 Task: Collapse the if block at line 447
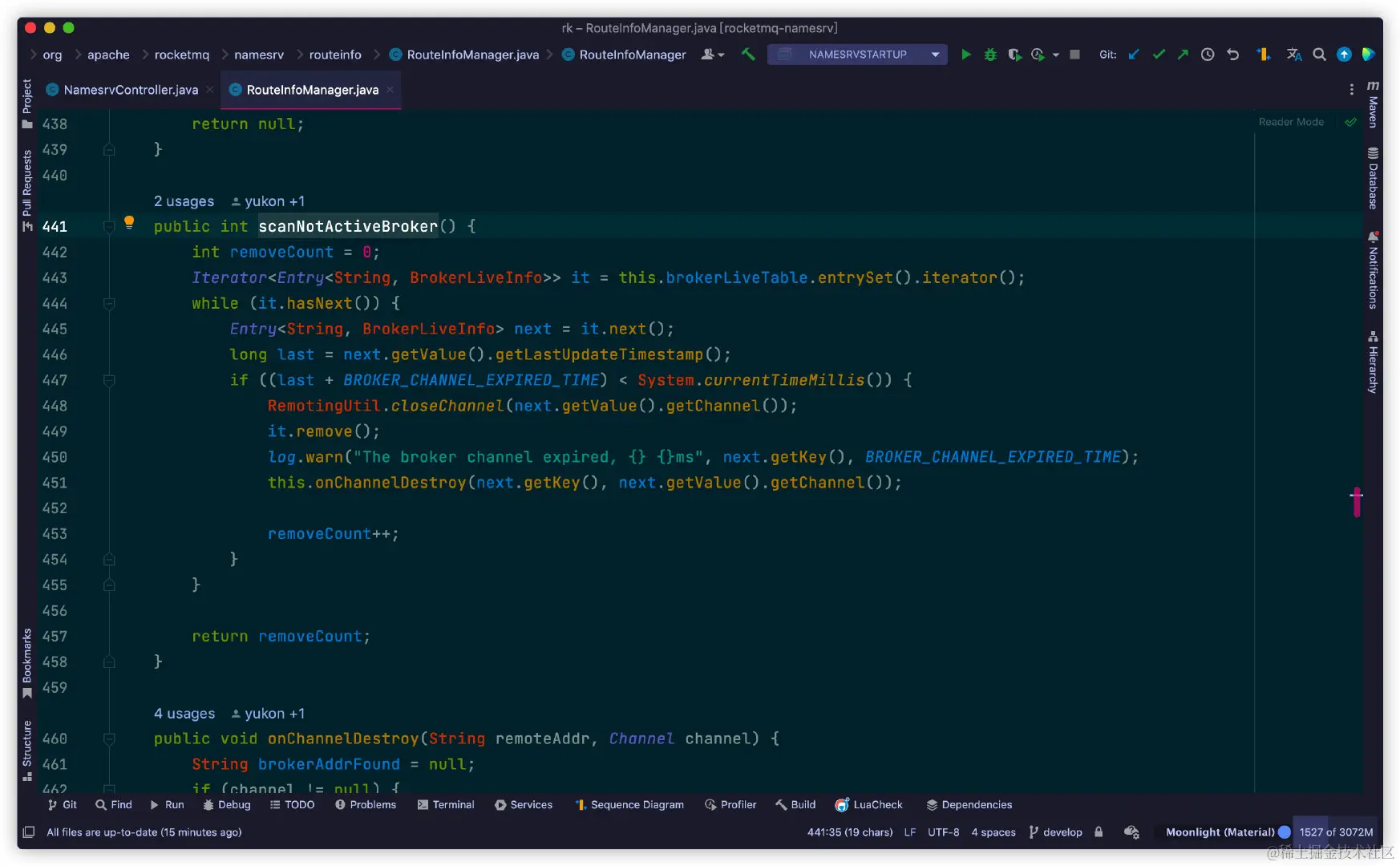click(109, 381)
